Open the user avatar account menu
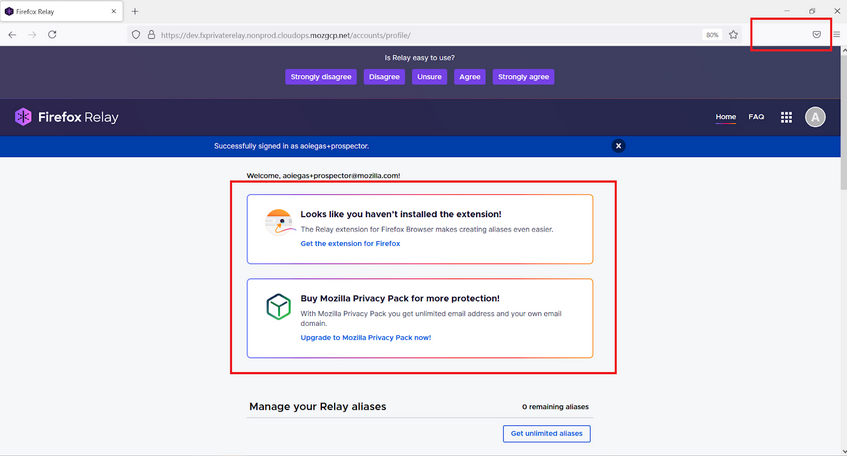The width and height of the screenshot is (847, 456). pyautogui.click(x=815, y=117)
